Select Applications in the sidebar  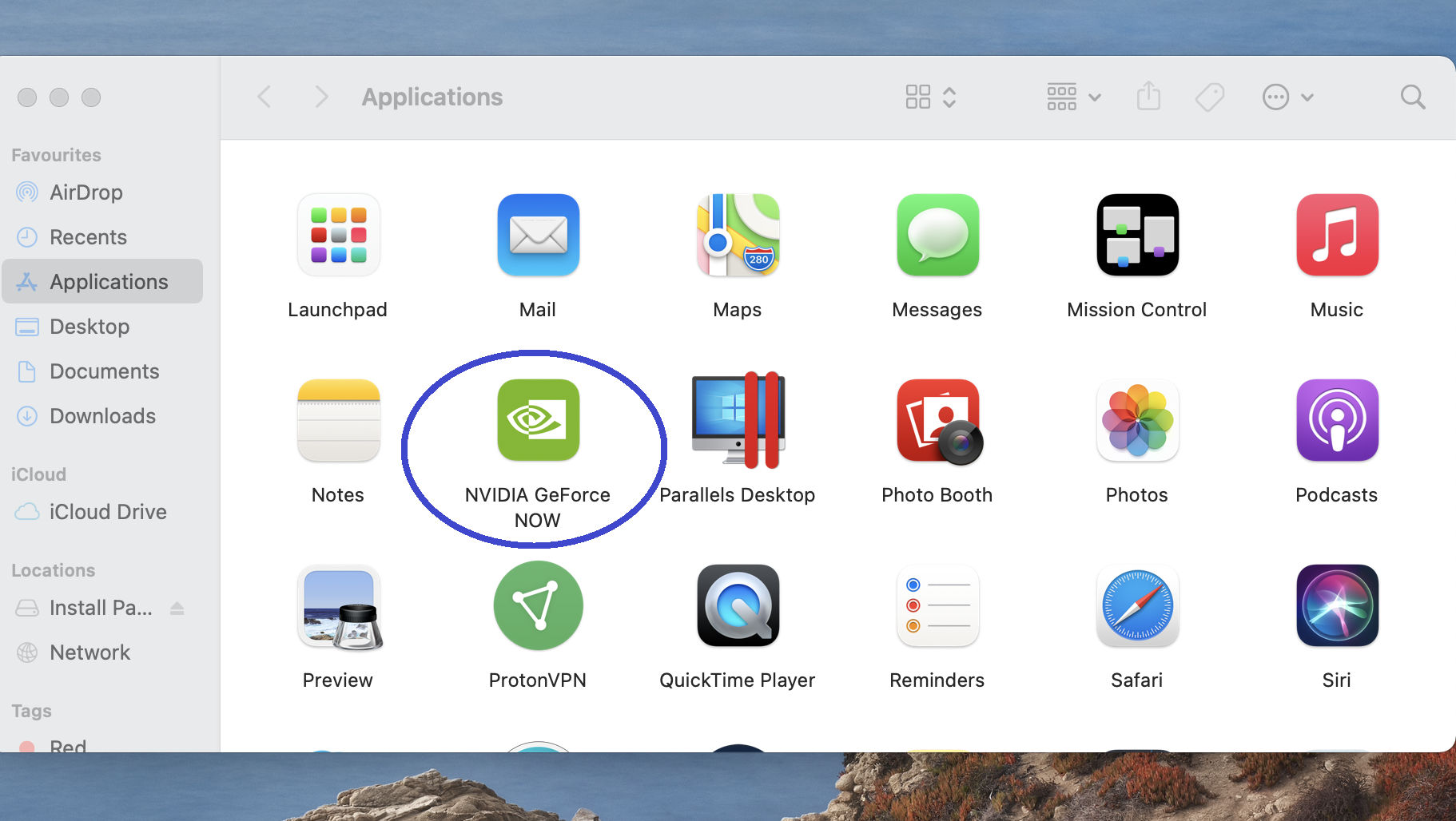click(x=102, y=281)
